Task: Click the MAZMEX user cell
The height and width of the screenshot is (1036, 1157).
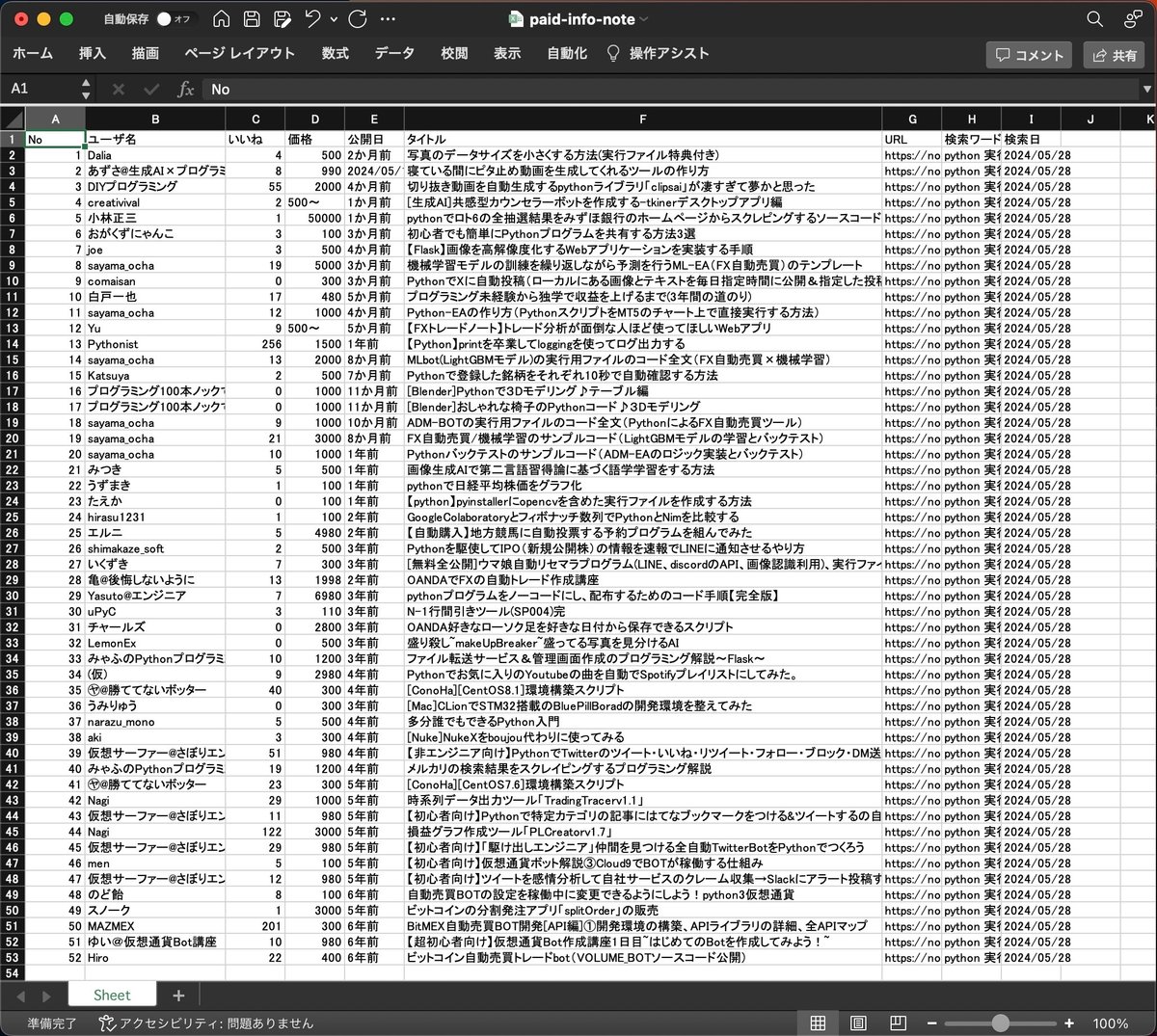Action: coord(155,926)
